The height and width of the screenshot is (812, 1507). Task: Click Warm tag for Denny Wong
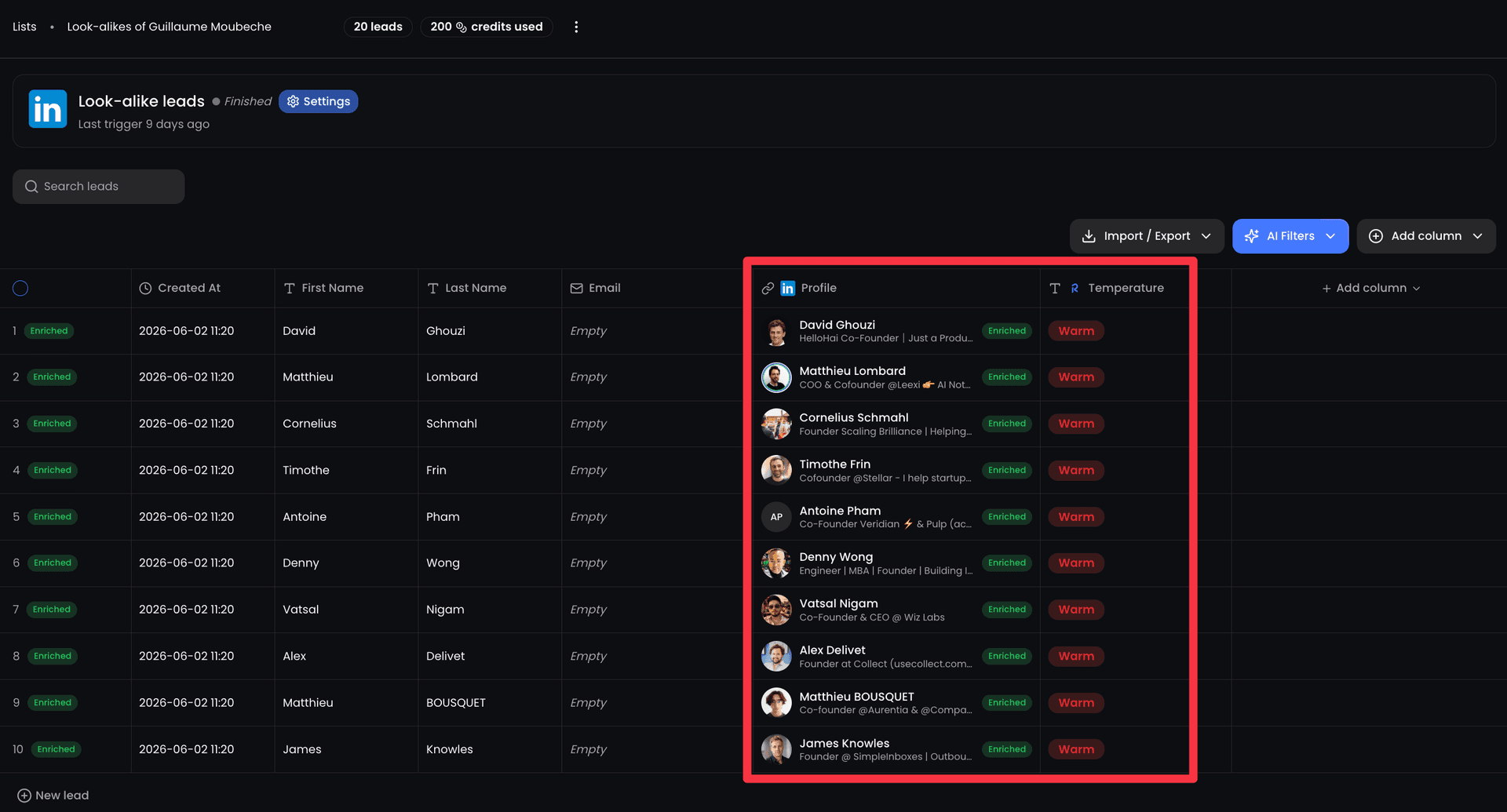[x=1076, y=563]
